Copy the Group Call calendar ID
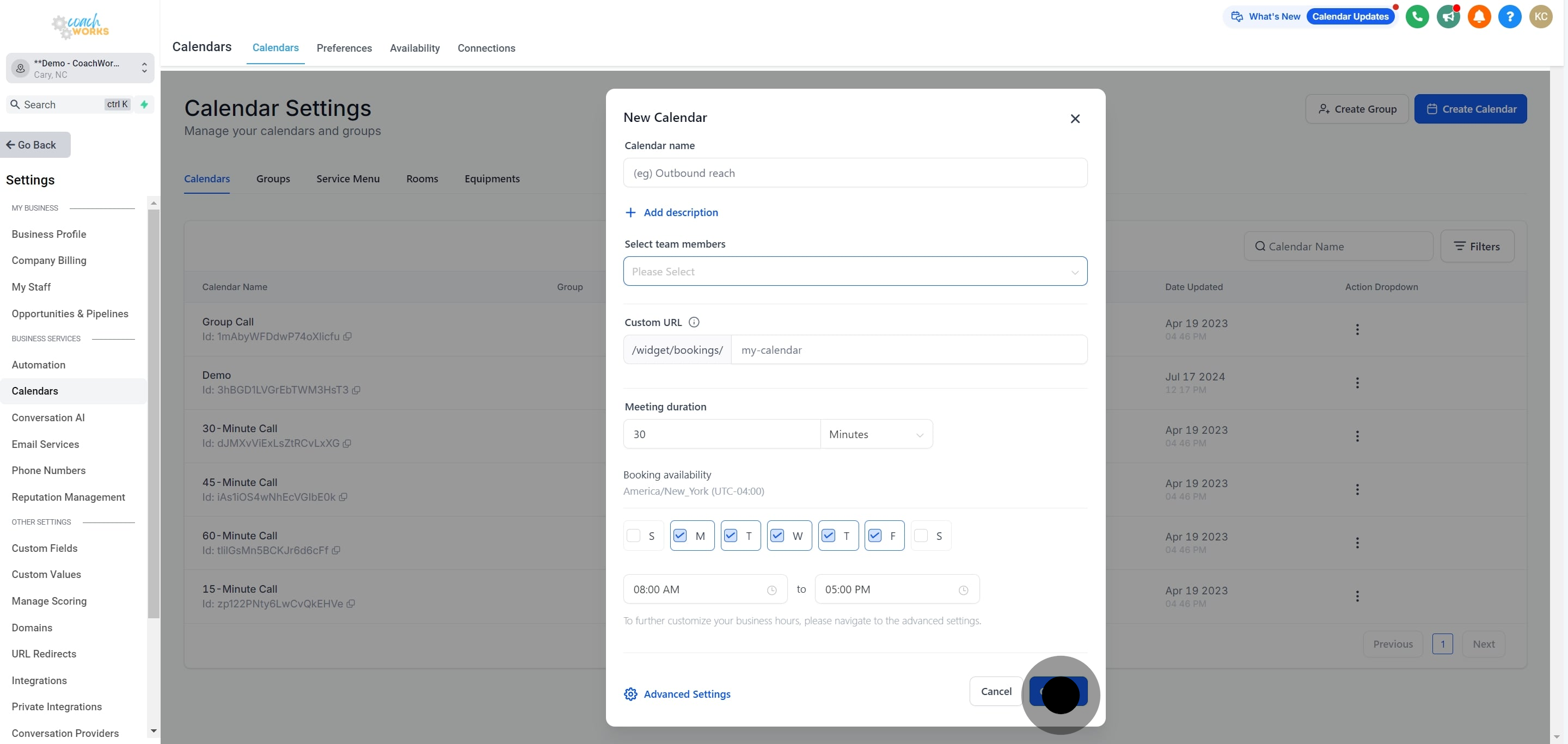This screenshot has width=1568, height=744. tap(347, 336)
